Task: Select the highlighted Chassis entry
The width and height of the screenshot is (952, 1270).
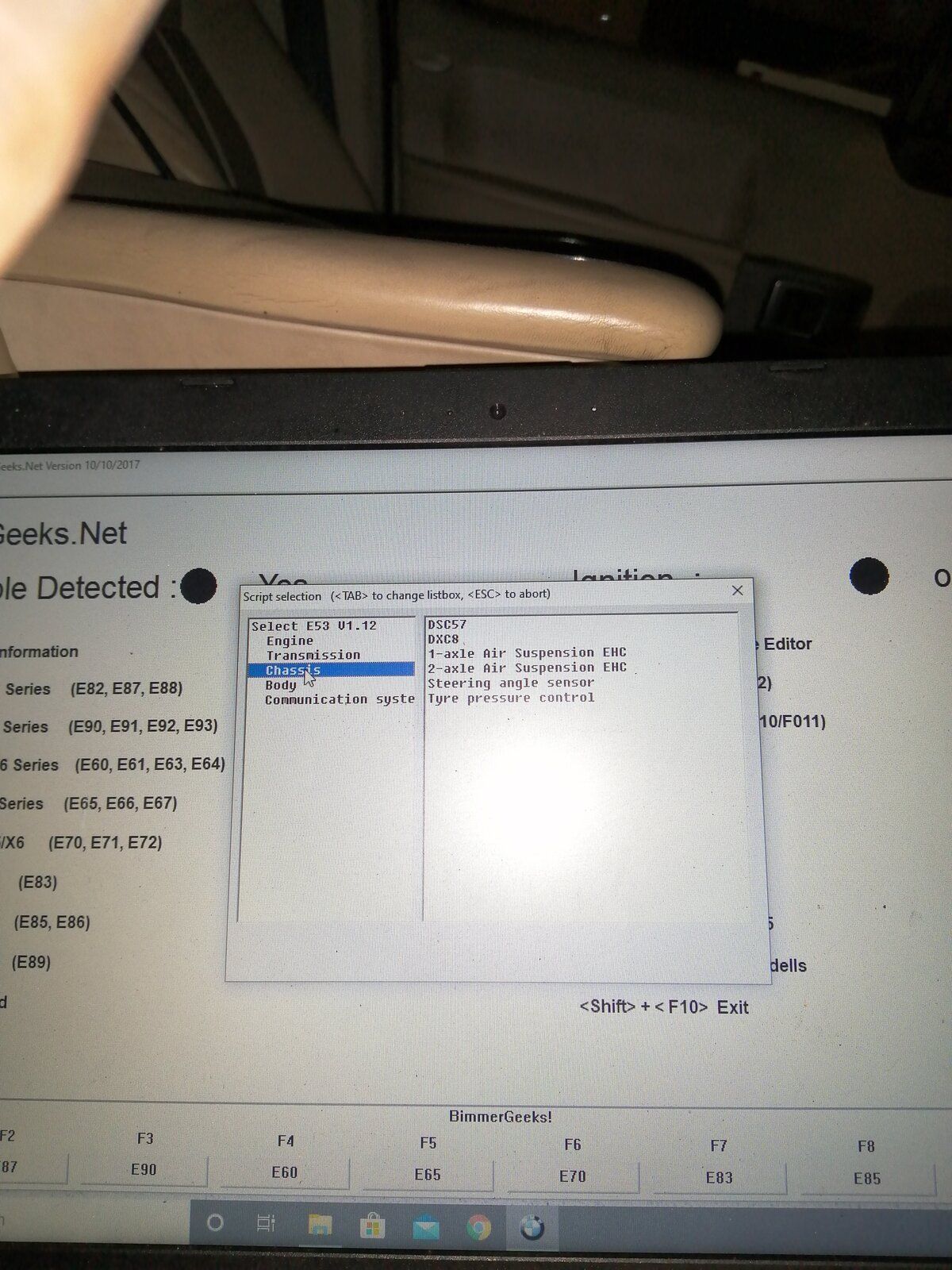Action: (x=331, y=670)
